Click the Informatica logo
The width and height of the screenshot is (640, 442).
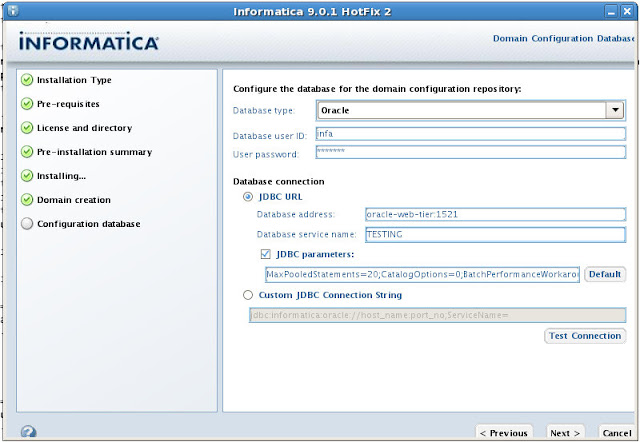tap(89, 41)
